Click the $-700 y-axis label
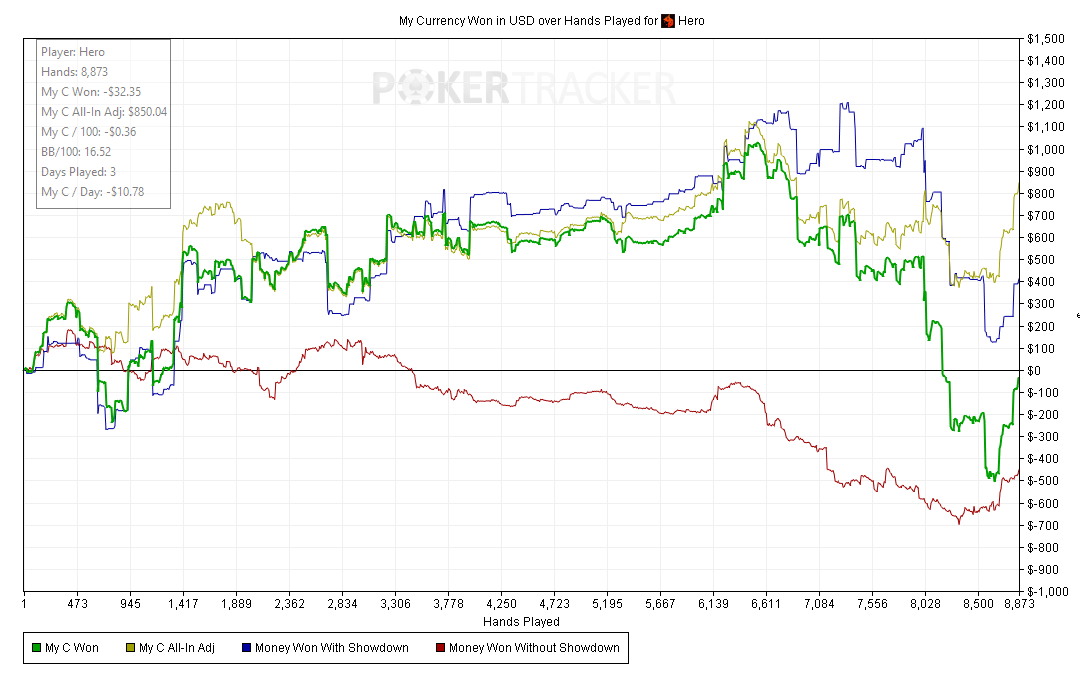 coord(1043,526)
